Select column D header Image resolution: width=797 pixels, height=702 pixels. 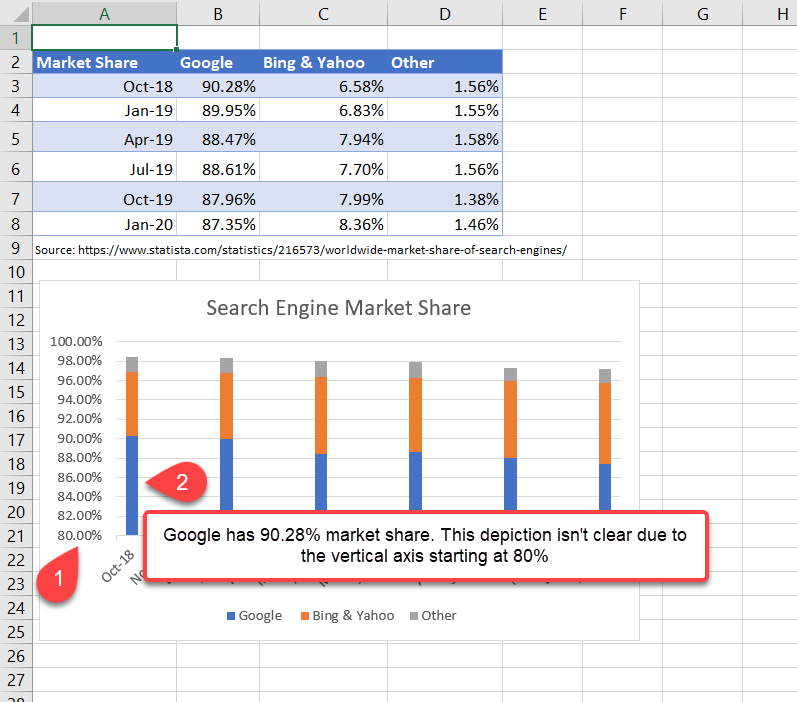tap(445, 14)
